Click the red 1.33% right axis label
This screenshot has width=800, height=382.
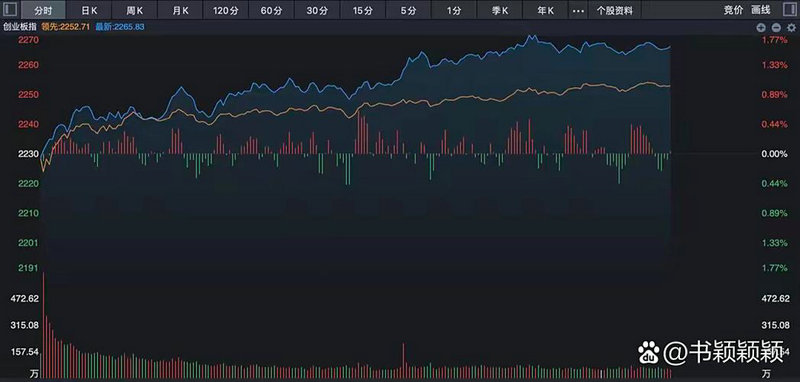tap(774, 65)
